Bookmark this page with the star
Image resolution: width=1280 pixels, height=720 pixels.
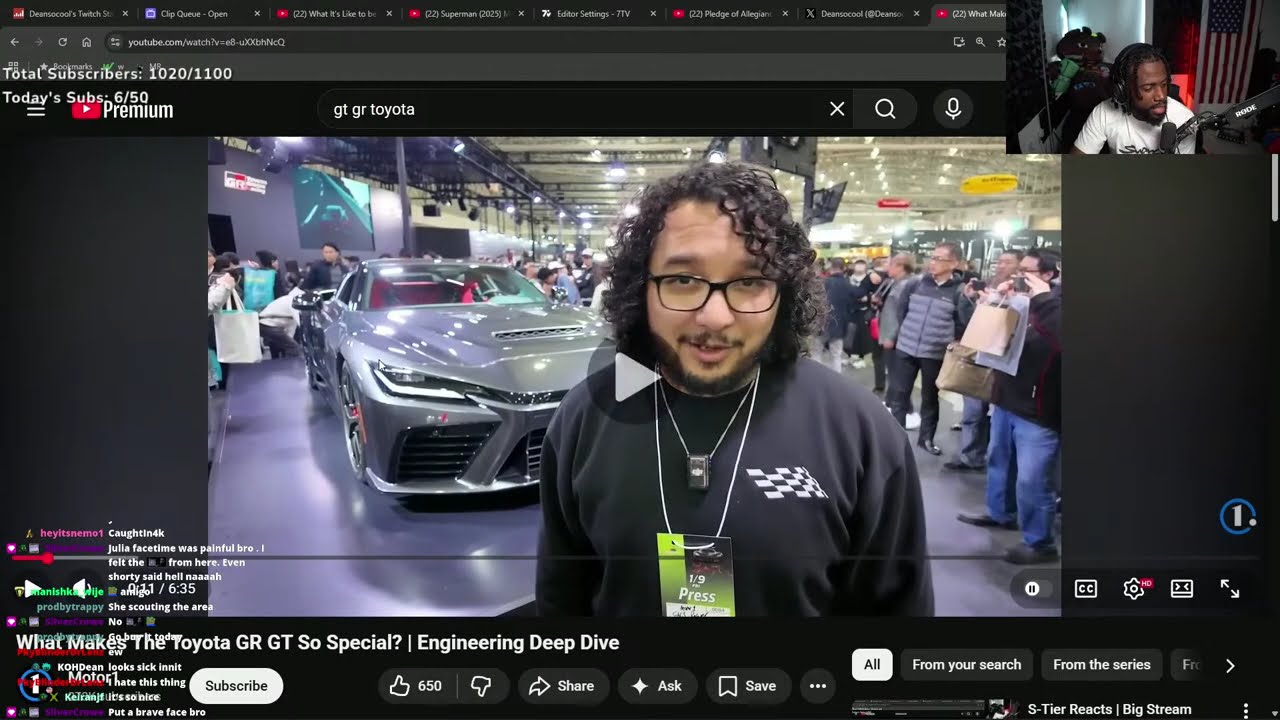(1001, 42)
